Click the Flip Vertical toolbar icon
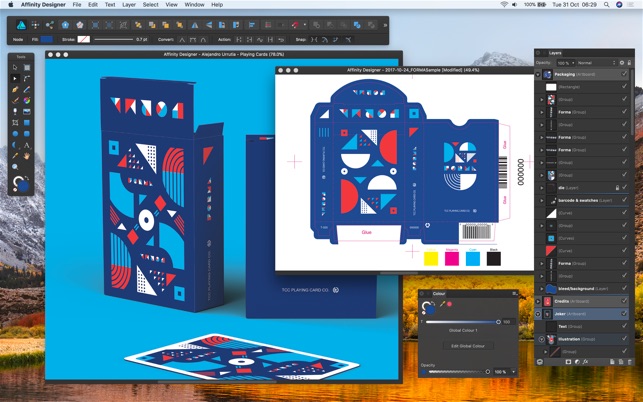Image resolution: width=643 pixels, height=402 pixels. (x=209, y=25)
